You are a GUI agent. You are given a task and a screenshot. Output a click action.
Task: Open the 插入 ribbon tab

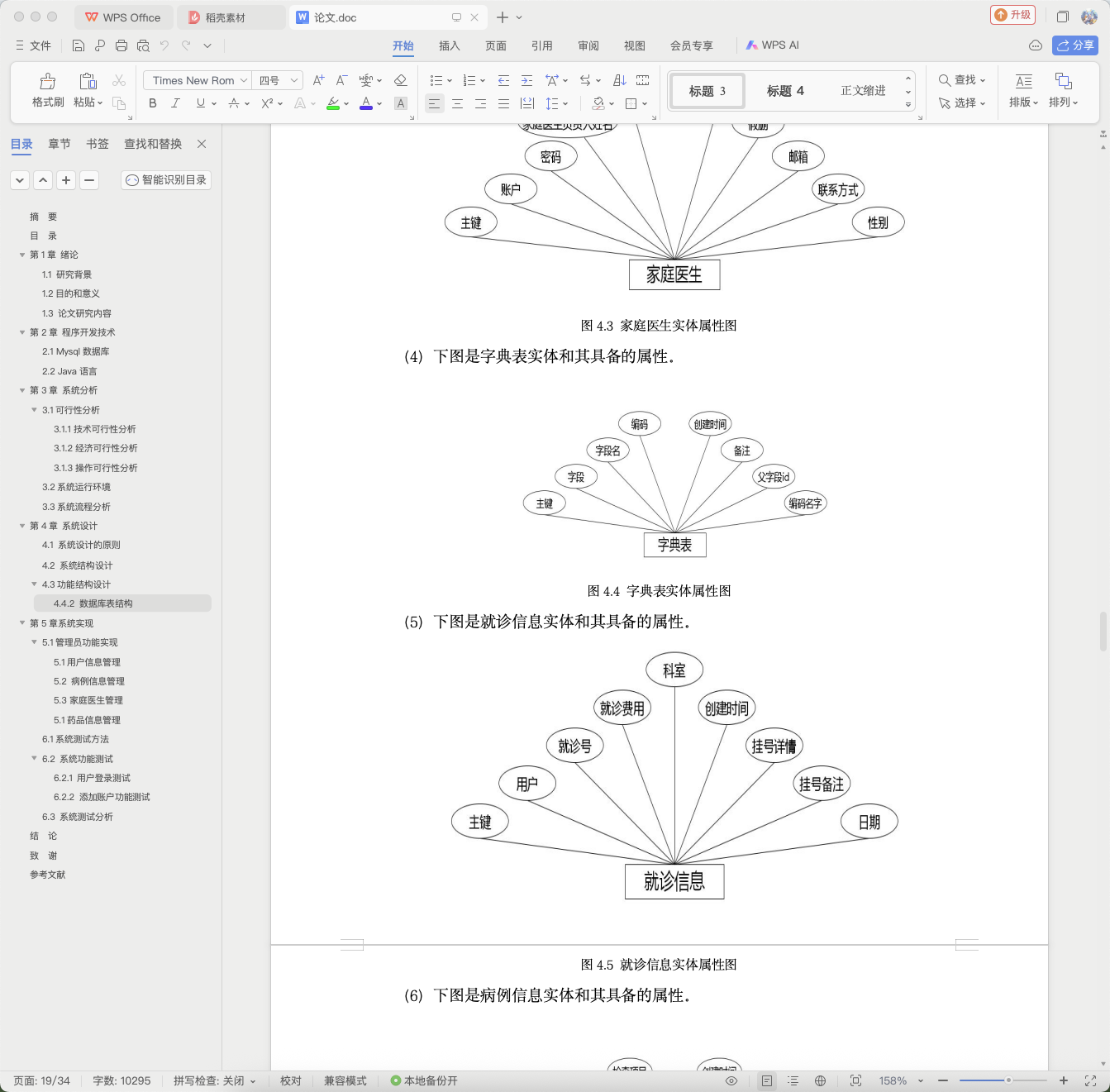coord(449,45)
